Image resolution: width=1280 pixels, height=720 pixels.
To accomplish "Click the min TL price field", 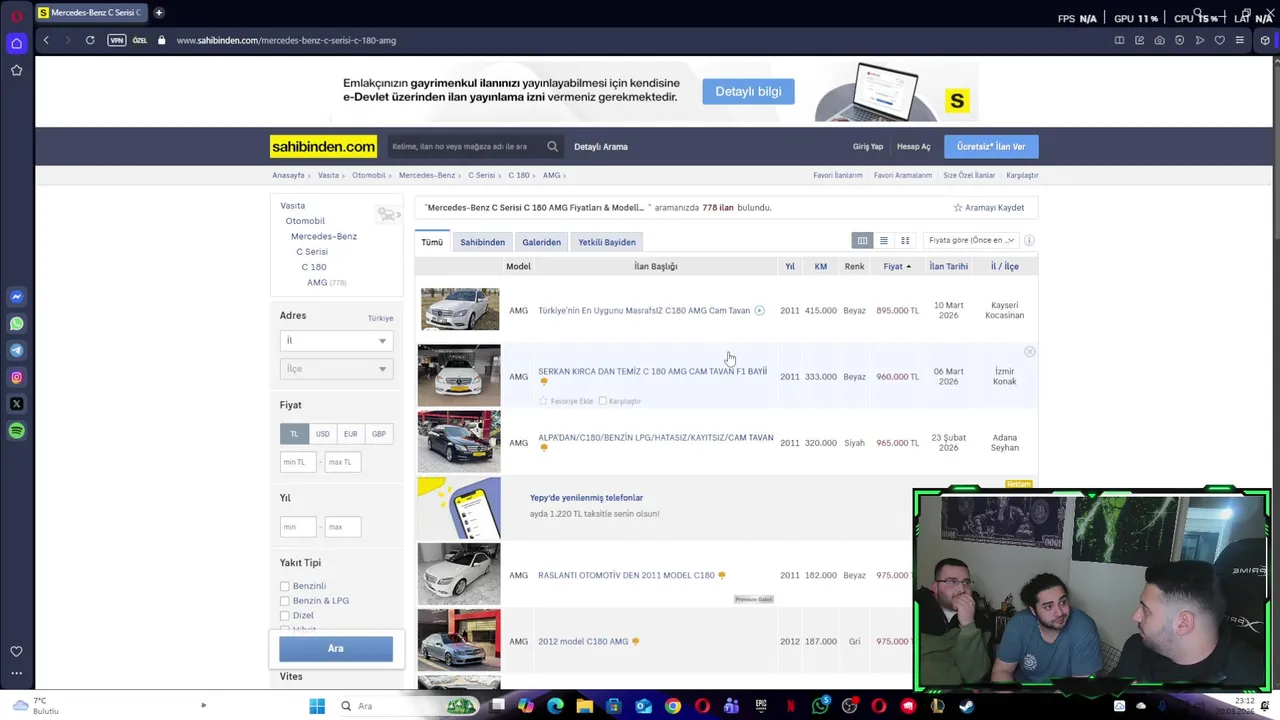I will point(298,462).
